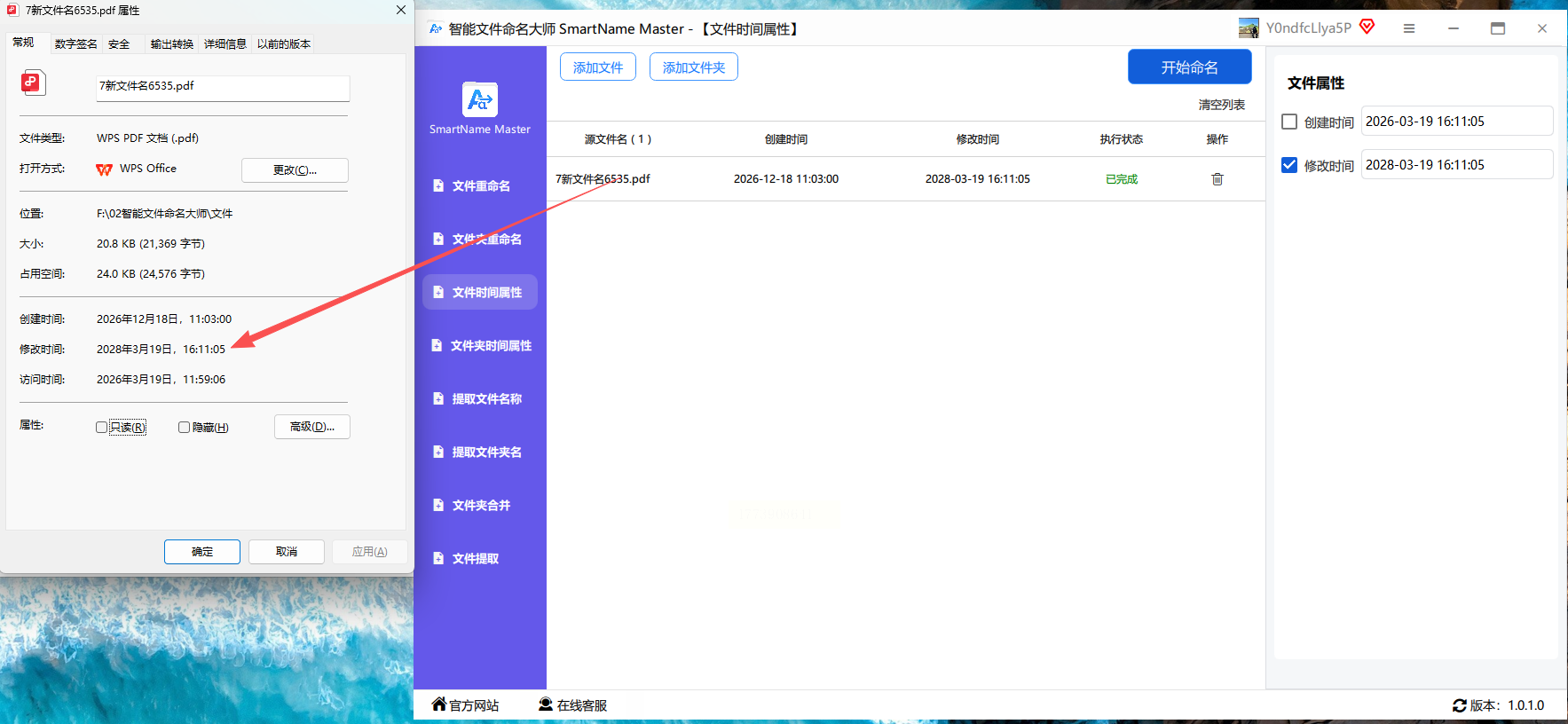Click the 修改时间 column header
The height and width of the screenshot is (724, 1568).
click(978, 139)
